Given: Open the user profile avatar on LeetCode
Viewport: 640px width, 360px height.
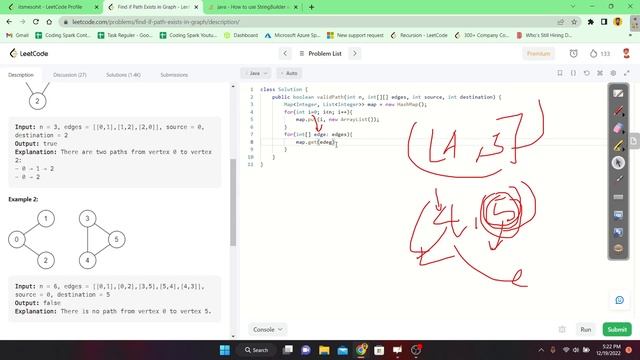Looking at the screenshot, I should [x=626, y=53].
